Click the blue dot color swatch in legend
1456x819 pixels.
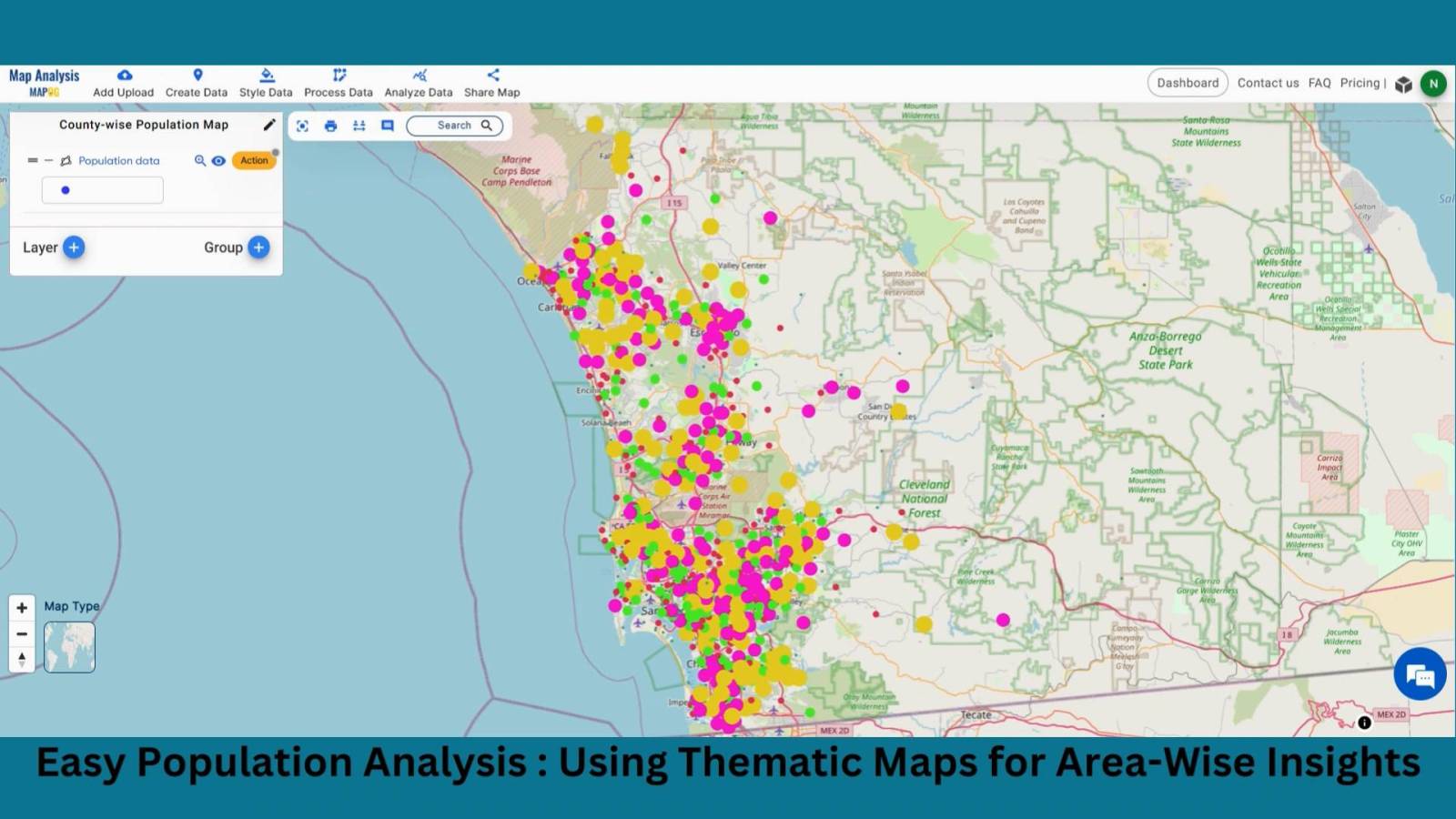[65, 189]
